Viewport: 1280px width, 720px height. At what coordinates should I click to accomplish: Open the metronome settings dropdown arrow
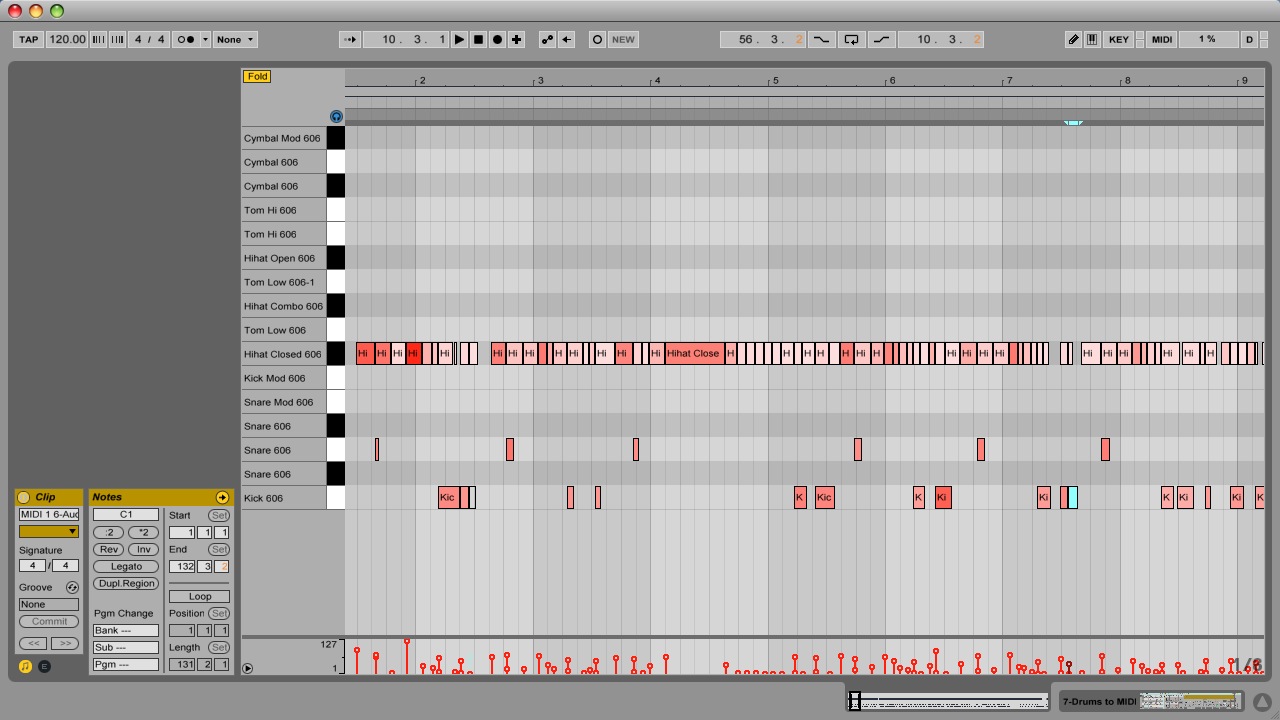[x=206, y=40]
